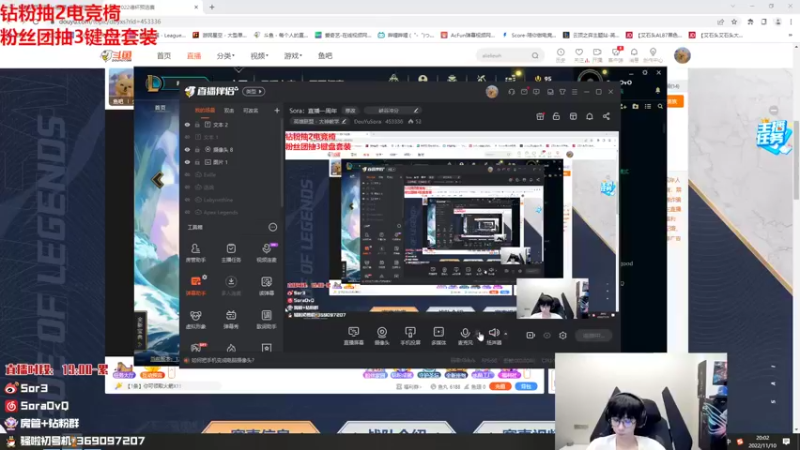The width and height of the screenshot is (800, 450).
Task: Open the streamer tasks floating badge on the right
Action: 773,137
